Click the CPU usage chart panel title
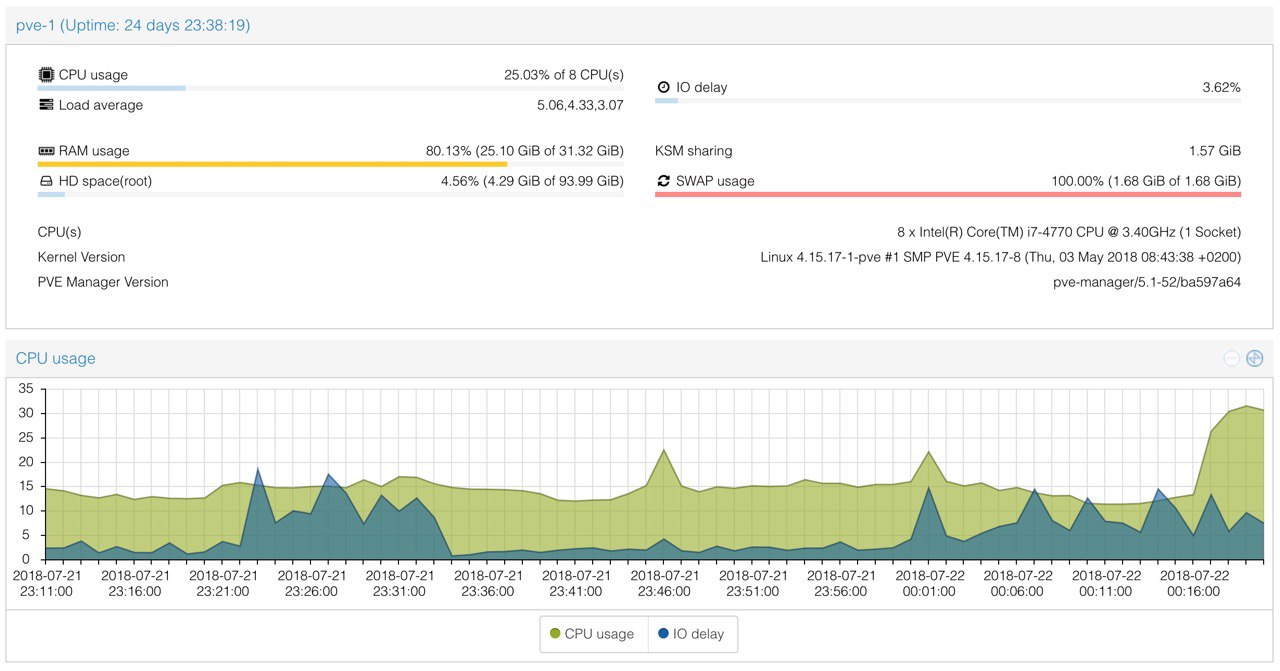1280x671 pixels. [56, 358]
